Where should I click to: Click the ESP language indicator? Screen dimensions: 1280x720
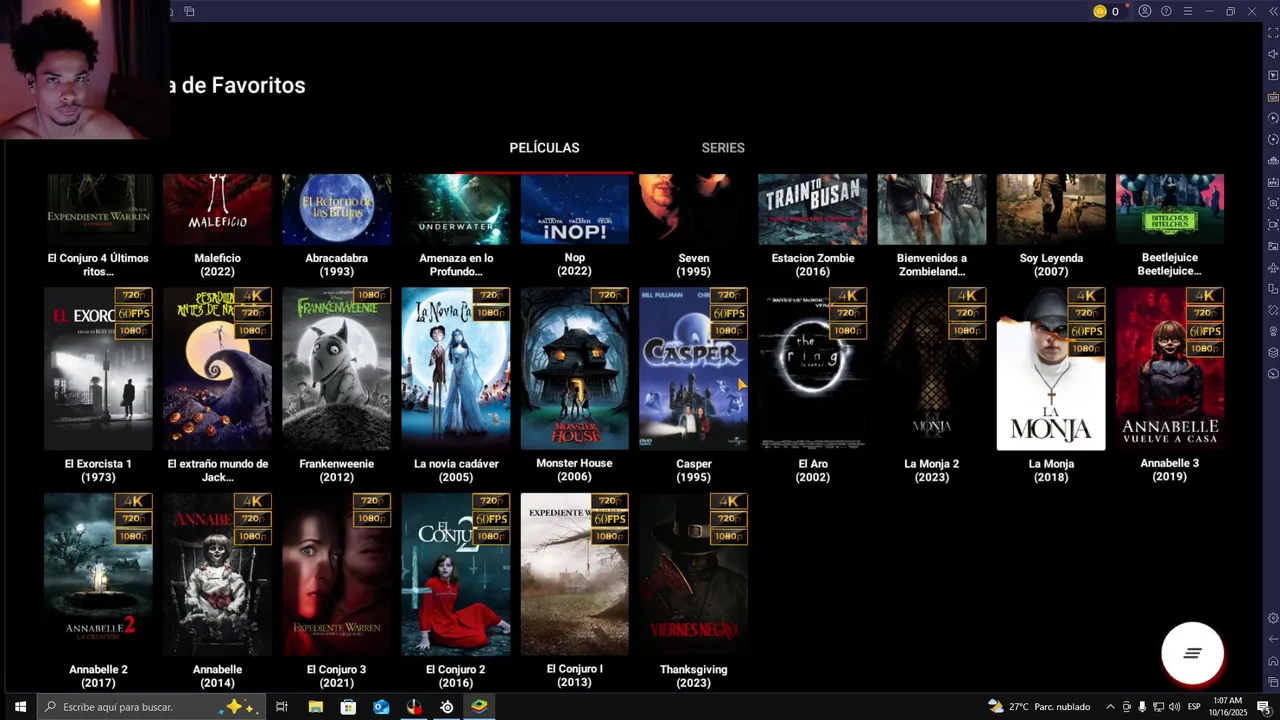[1194, 707]
